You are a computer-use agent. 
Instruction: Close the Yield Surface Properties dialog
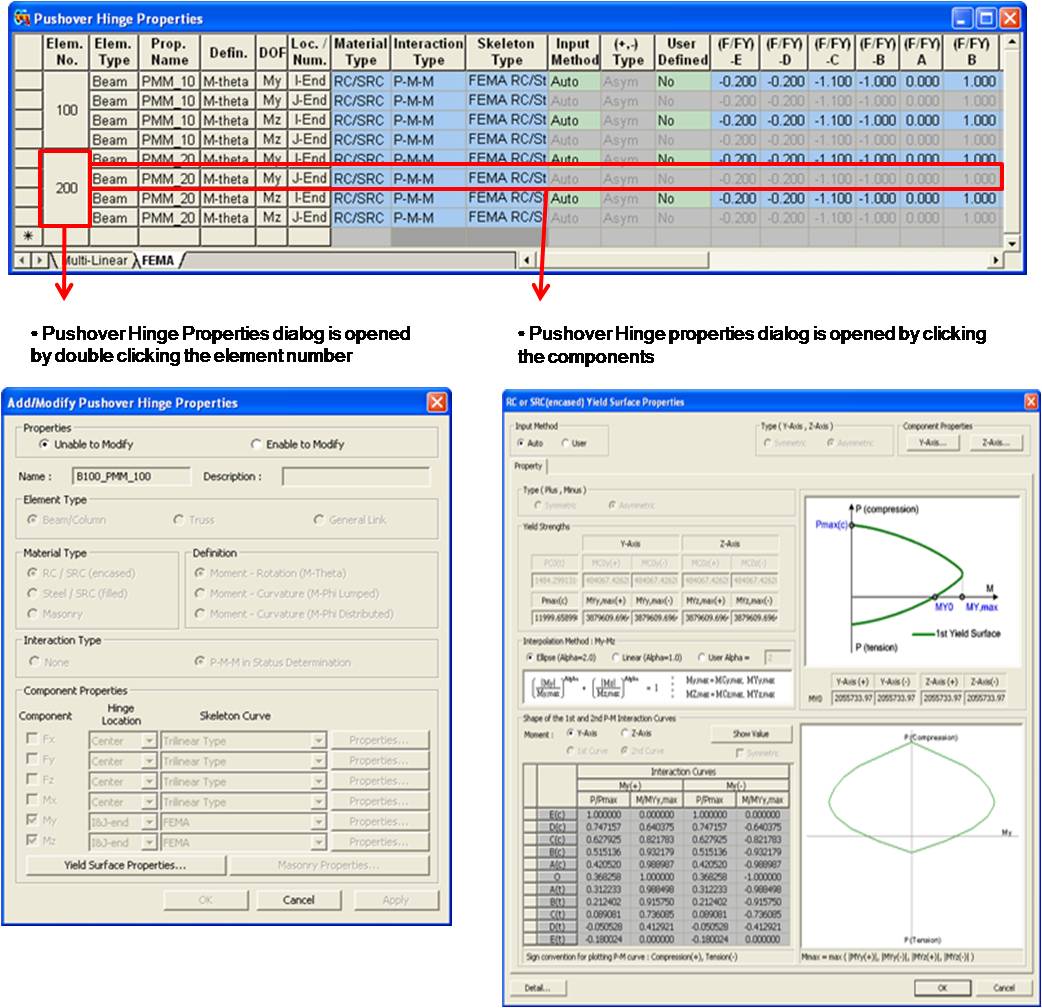pos(1031,402)
